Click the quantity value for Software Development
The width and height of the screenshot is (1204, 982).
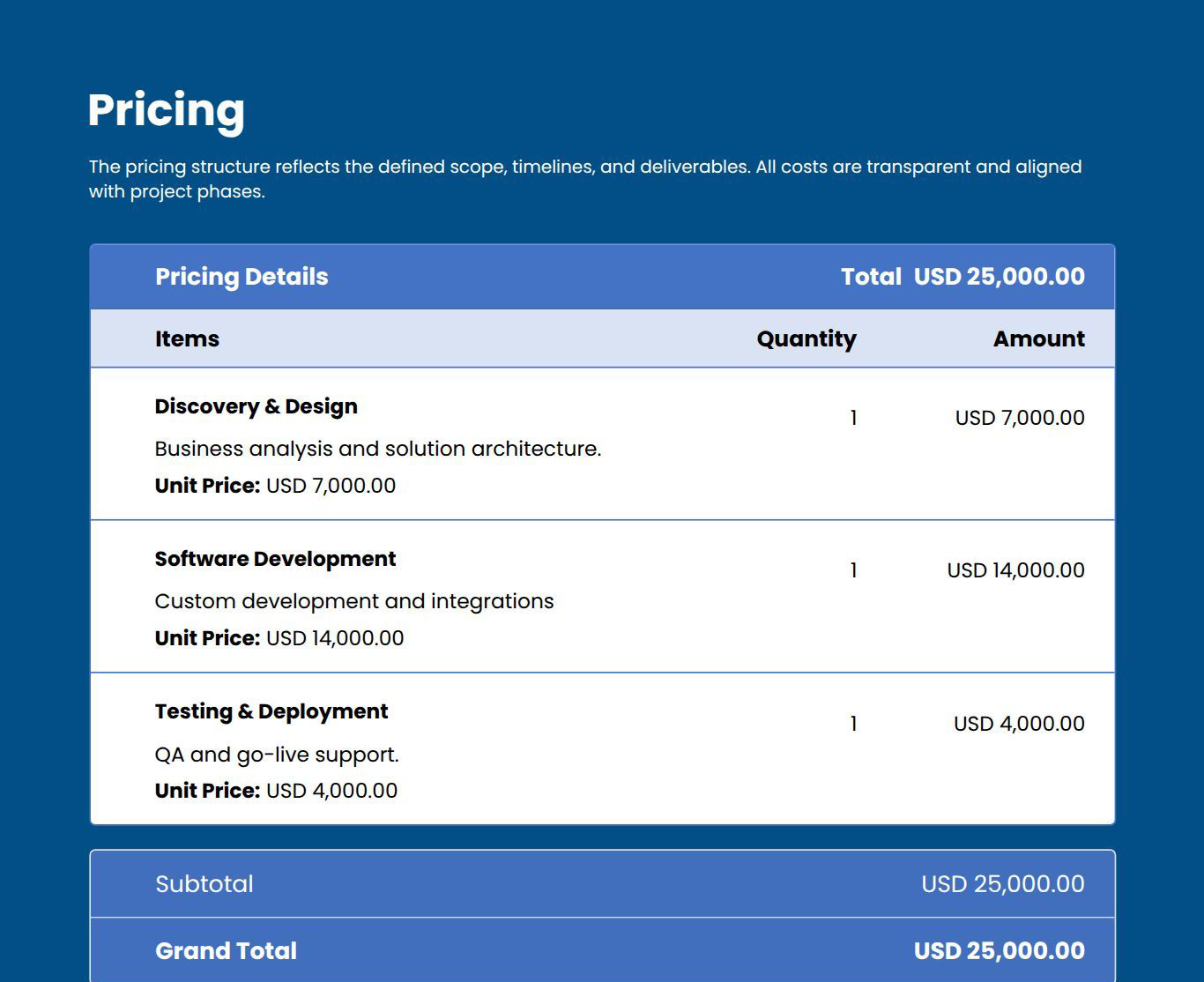click(x=852, y=570)
